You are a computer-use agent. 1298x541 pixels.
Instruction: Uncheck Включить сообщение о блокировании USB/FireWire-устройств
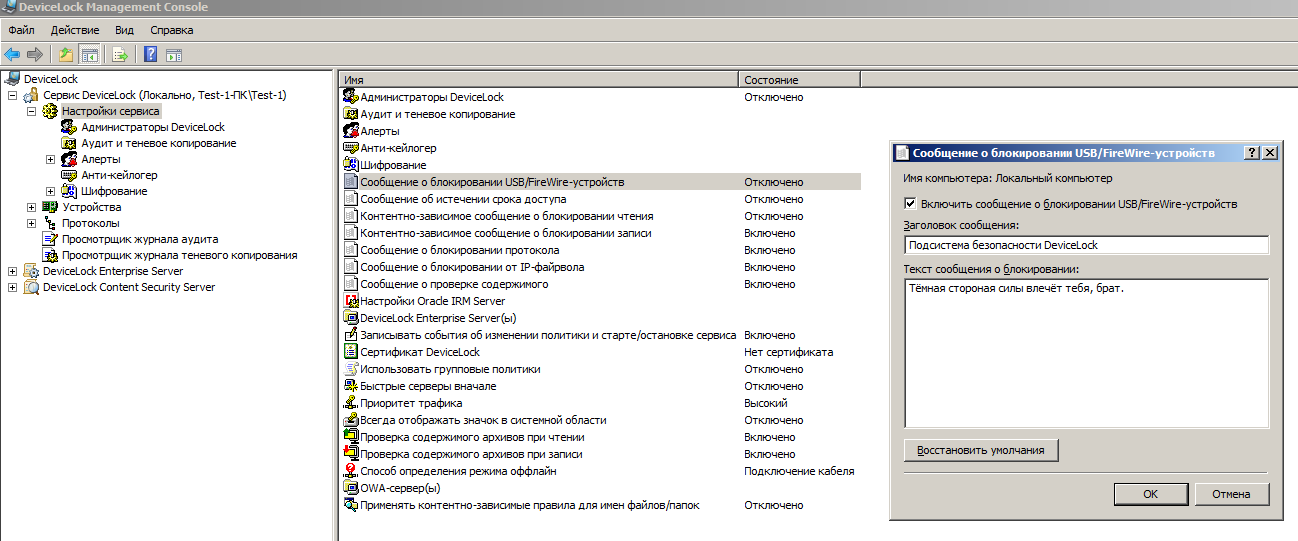coord(910,203)
